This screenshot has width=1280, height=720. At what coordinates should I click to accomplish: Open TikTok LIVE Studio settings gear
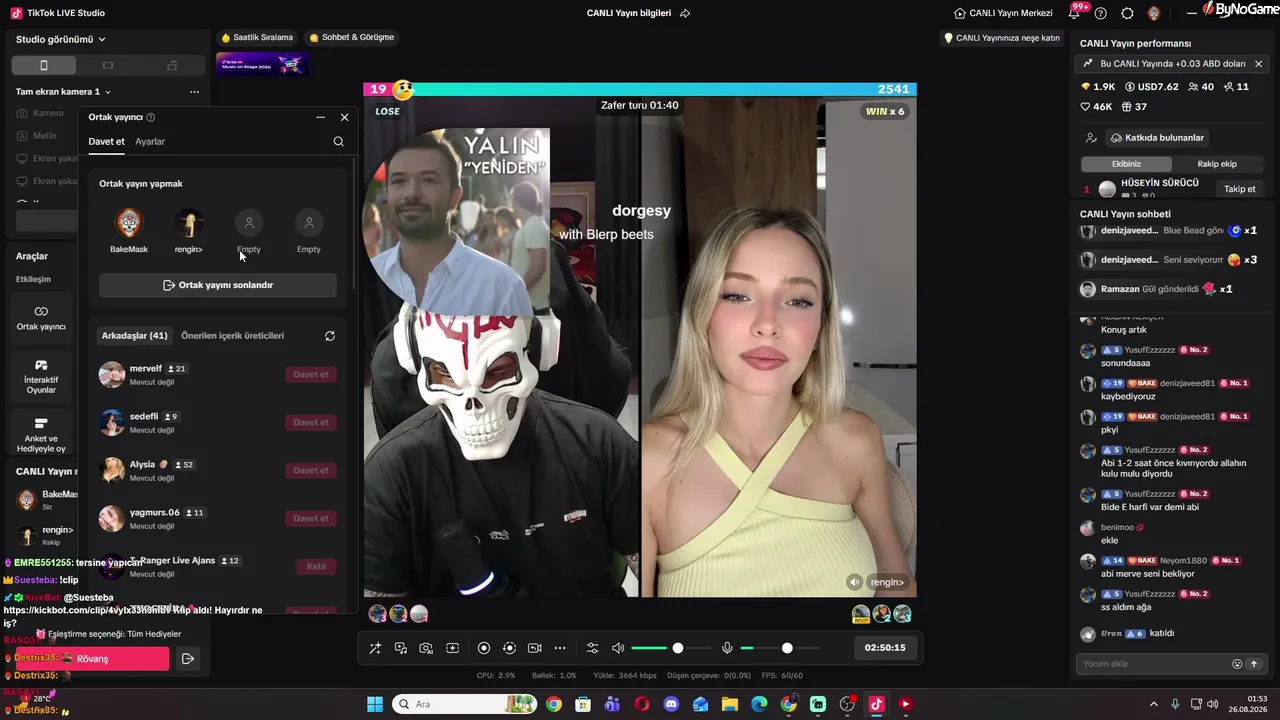click(1127, 13)
